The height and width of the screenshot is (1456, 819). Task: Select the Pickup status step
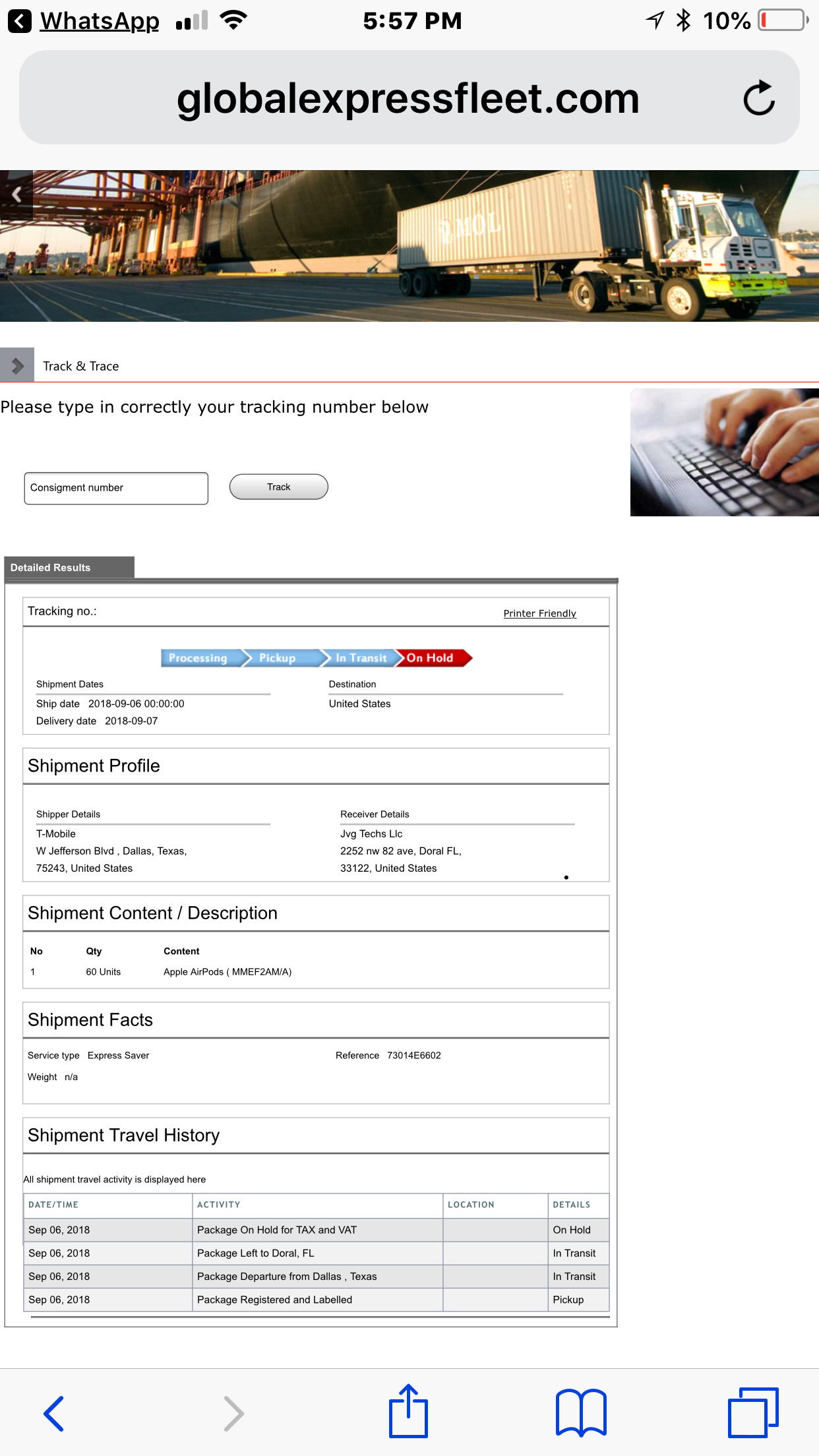(280, 657)
